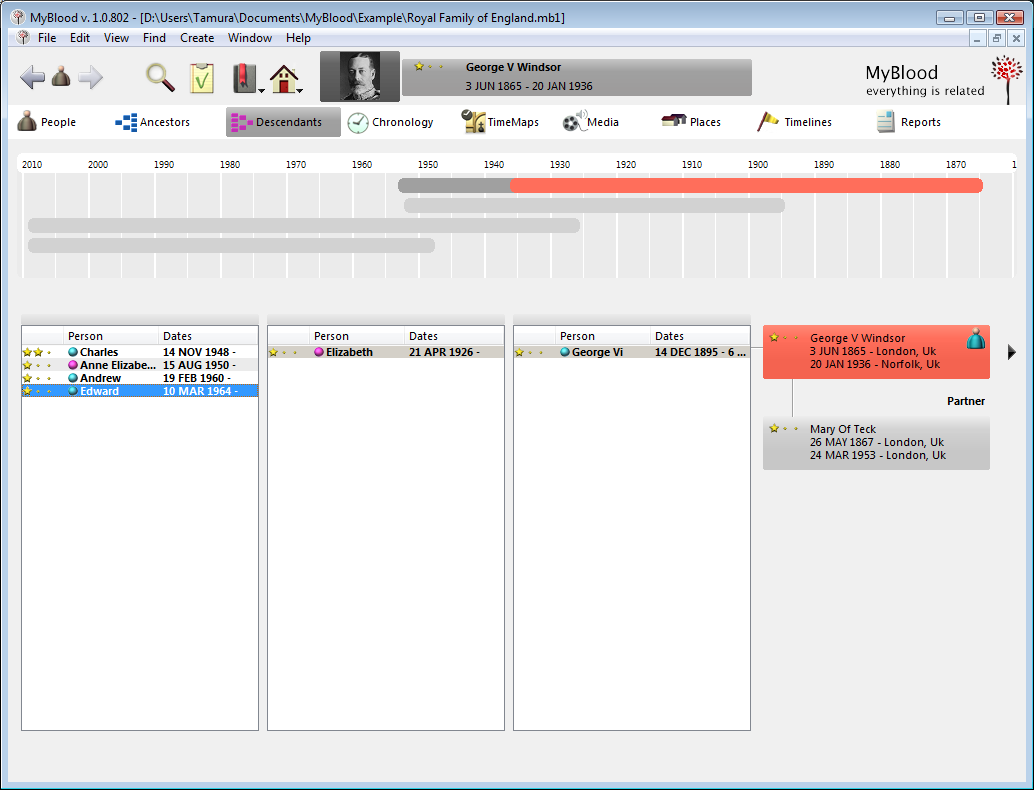Open the Reports view
Screen dimensions: 1034x790
tap(908, 122)
